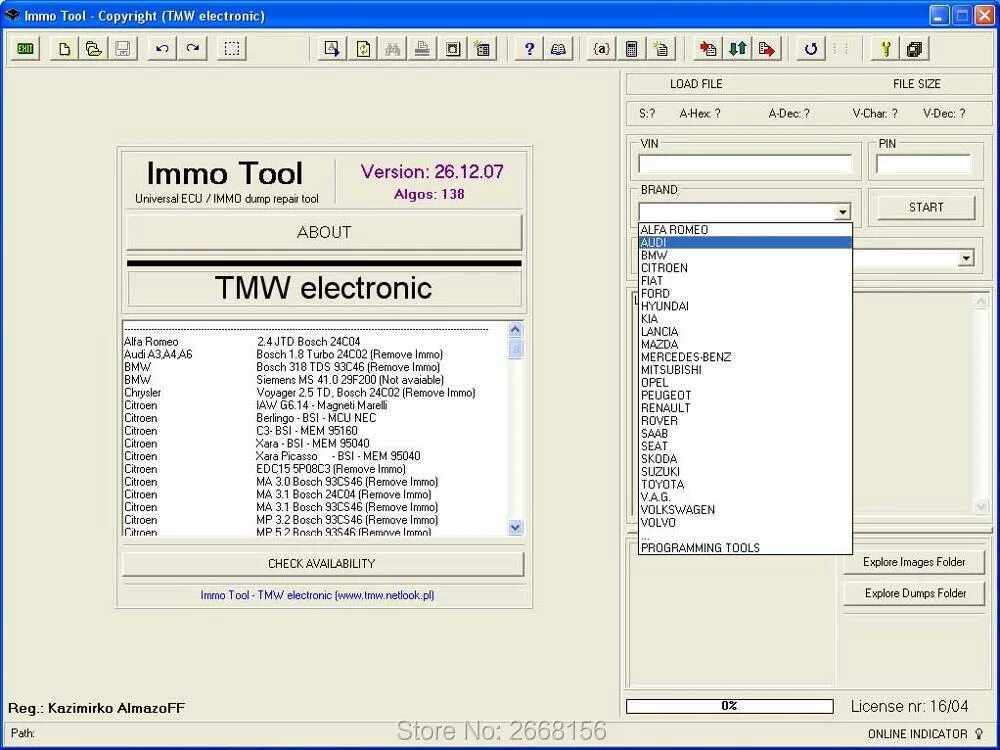Open the book manual icon
This screenshot has width=1000, height=750.
tap(558, 48)
